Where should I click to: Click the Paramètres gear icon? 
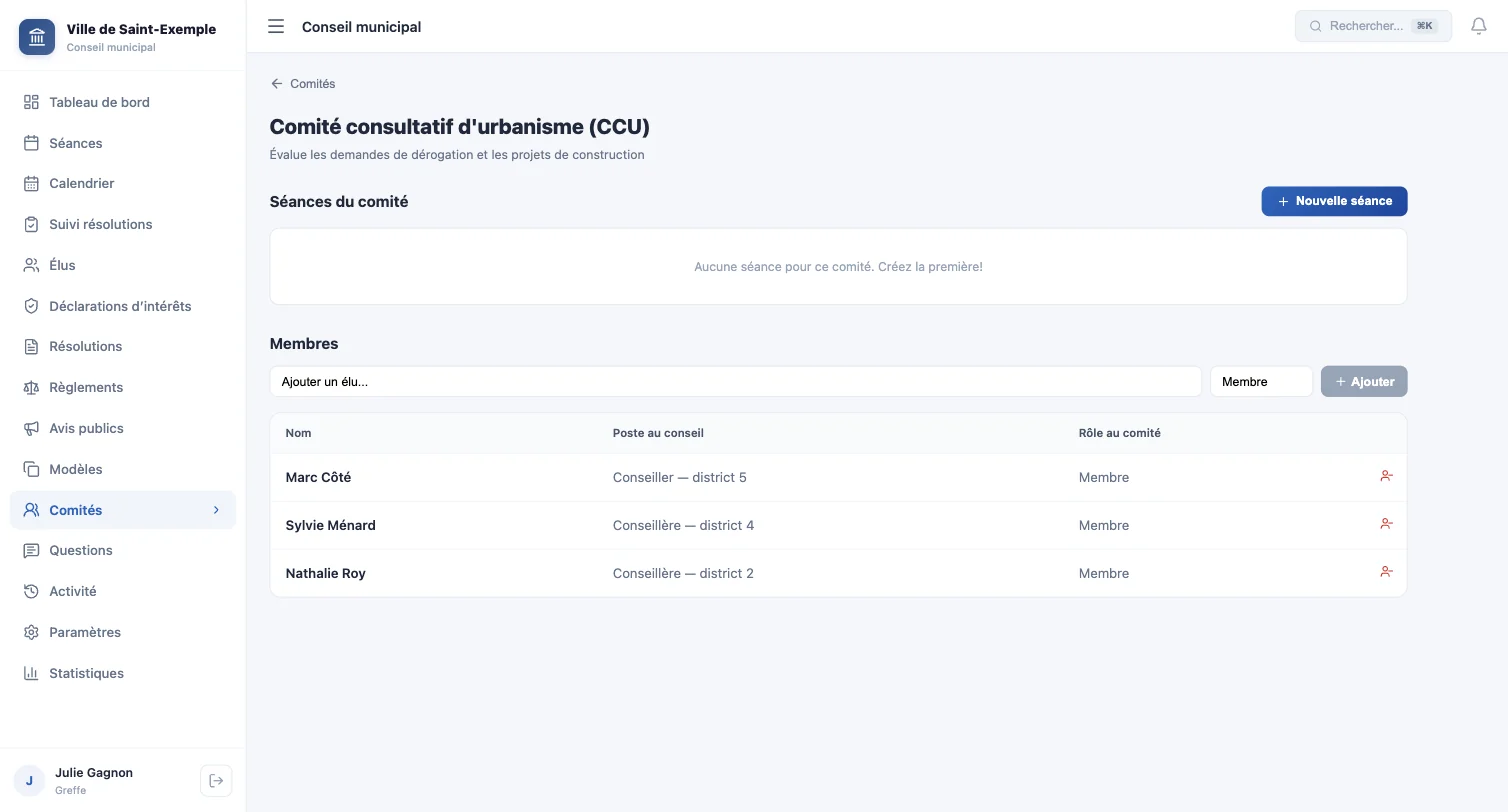pyautogui.click(x=31, y=632)
